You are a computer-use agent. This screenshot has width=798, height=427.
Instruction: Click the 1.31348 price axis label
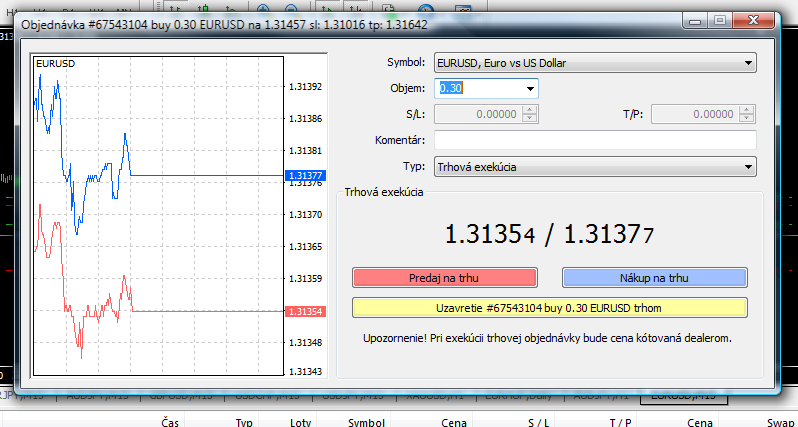305,343
